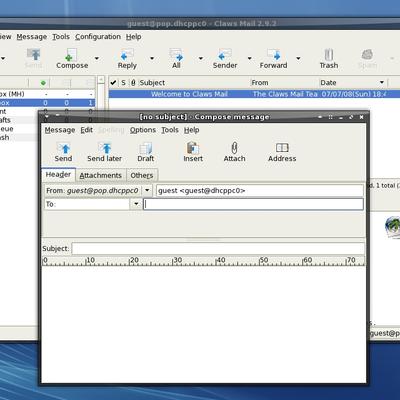This screenshot has width=400, height=400.
Task: Click in the message body area
Action: [203, 324]
